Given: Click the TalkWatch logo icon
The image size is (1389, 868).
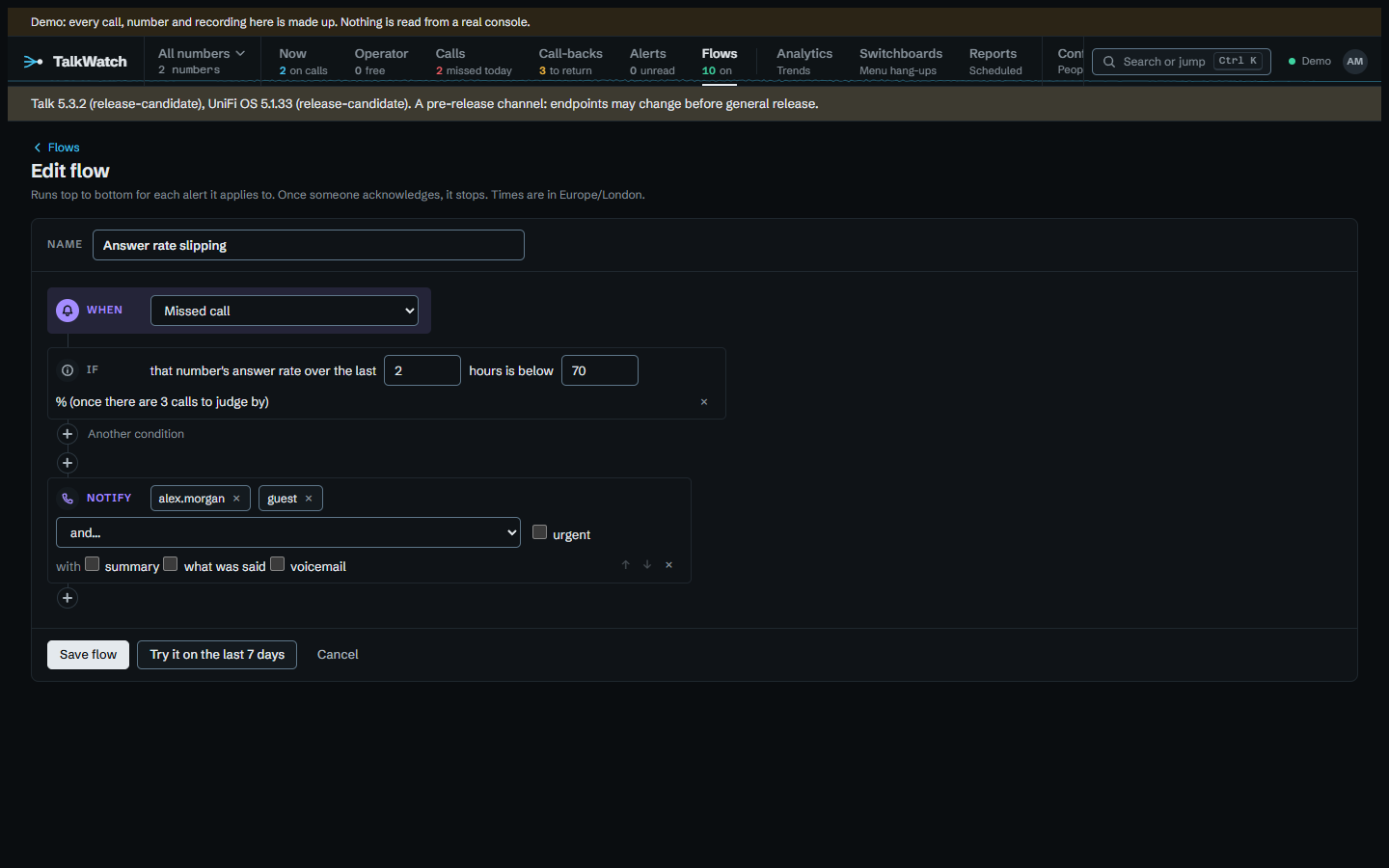Looking at the screenshot, I should tap(33, 62).
